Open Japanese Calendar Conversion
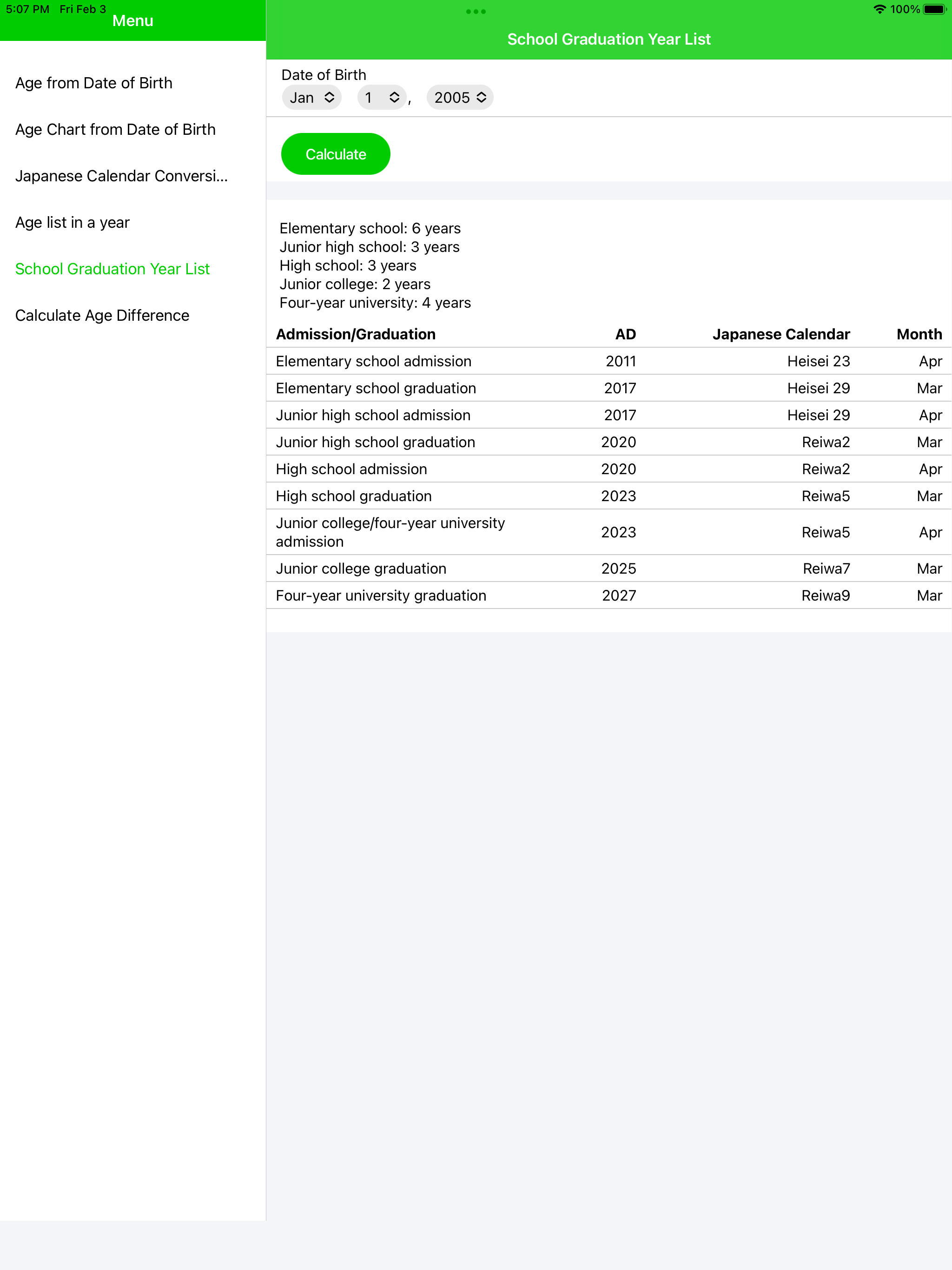The width and height of the screenshot is (952, 1270). [121, 176]
